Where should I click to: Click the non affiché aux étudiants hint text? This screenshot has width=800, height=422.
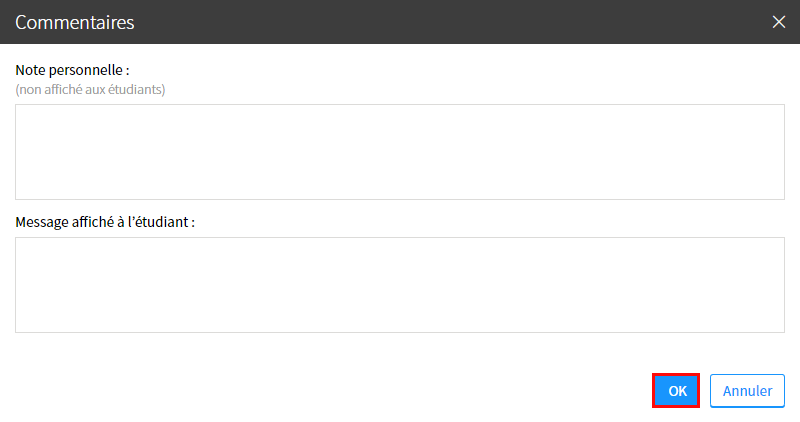point(90,90)
